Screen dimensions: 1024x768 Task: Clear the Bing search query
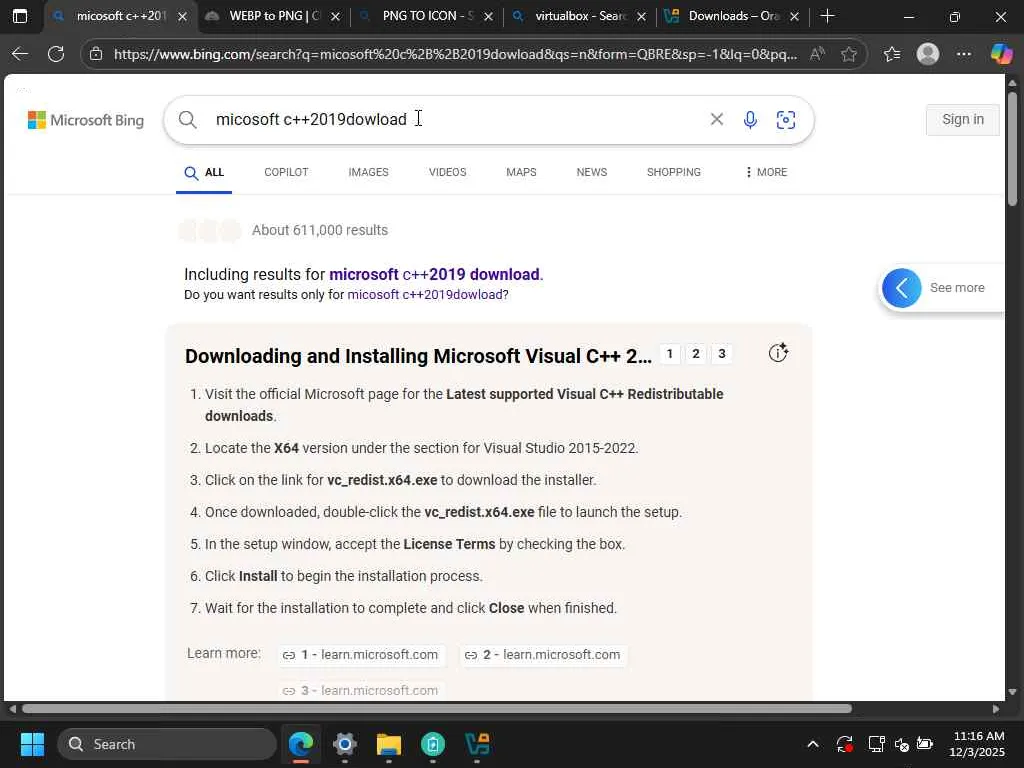click(x=716, y=119)
